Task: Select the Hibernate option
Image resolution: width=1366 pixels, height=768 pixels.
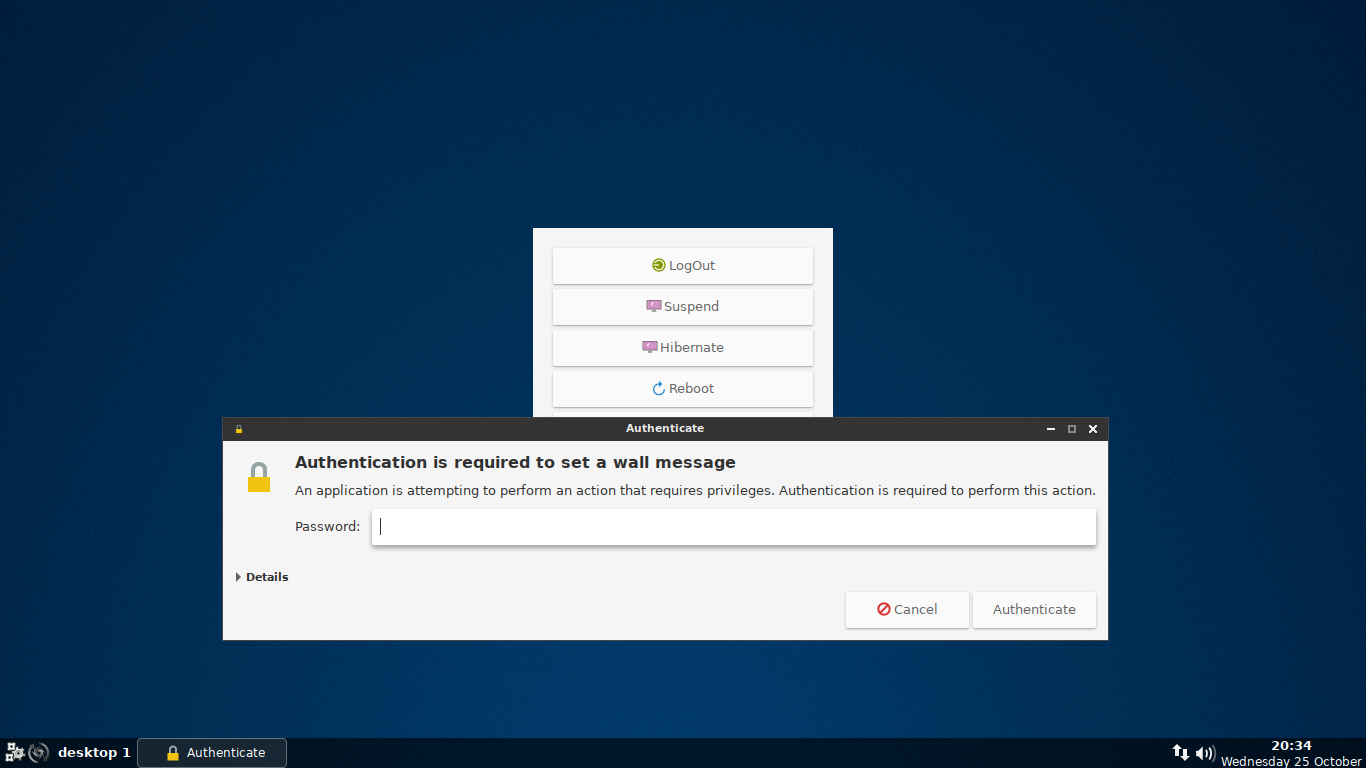Action: tap(683, 348)
